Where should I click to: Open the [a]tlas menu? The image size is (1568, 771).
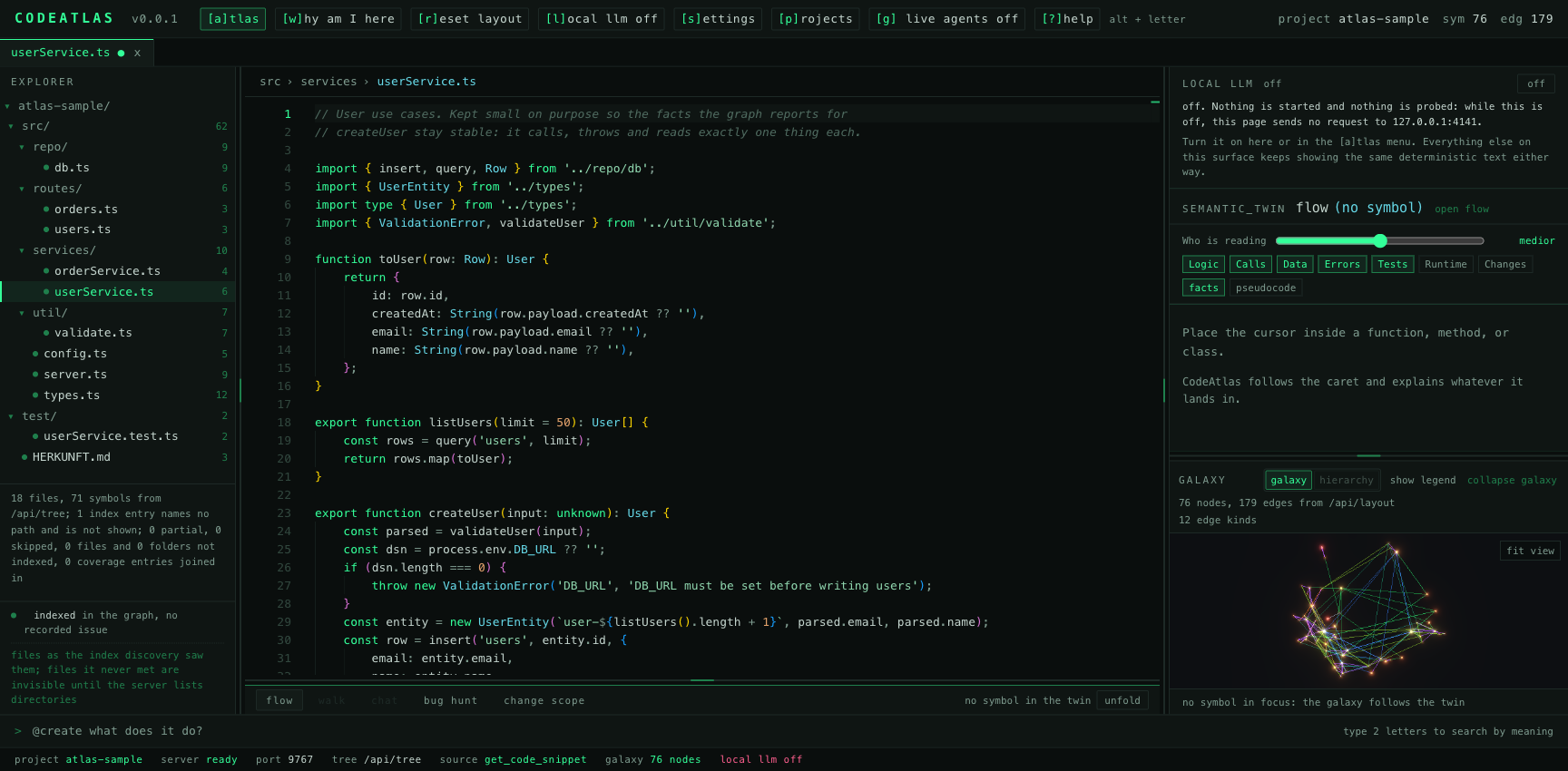click(x=233, y=19)
